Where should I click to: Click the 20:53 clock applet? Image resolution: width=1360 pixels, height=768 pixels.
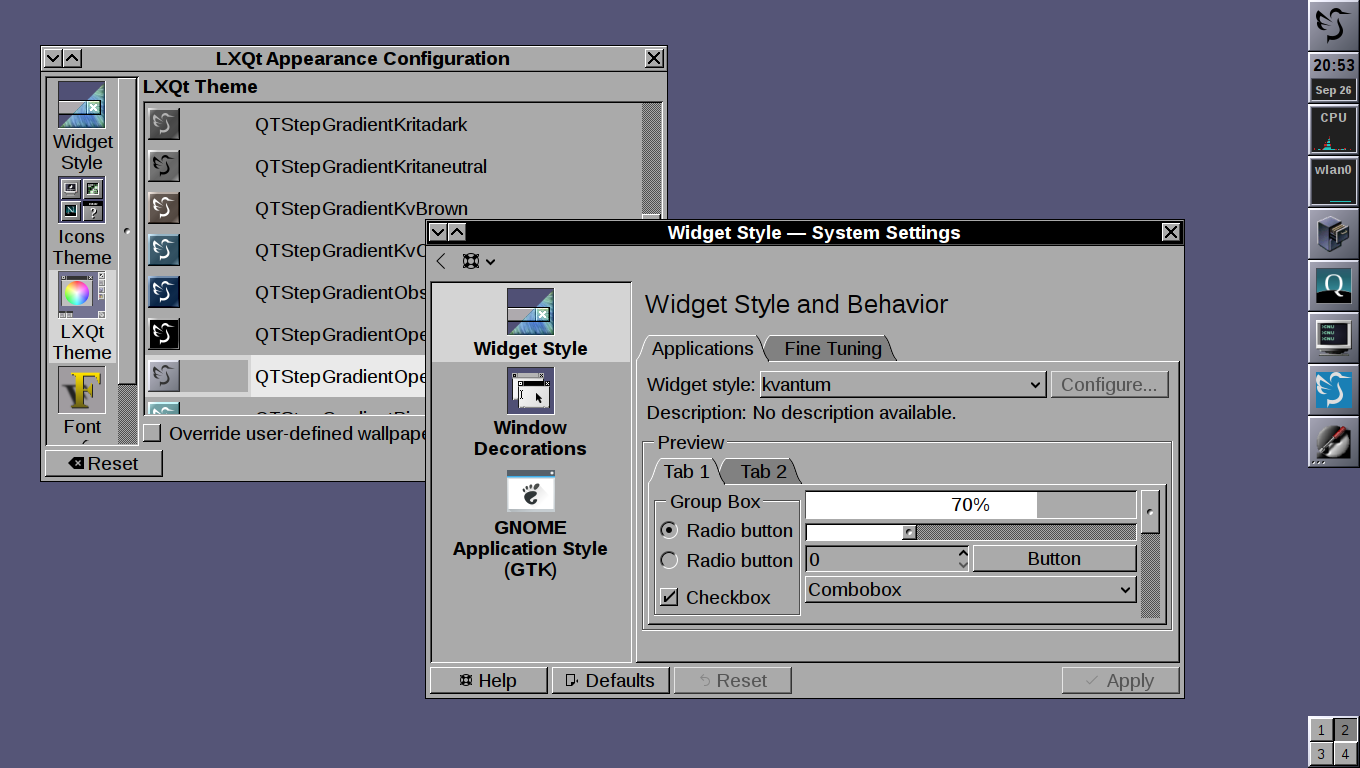coord(1333,66)
